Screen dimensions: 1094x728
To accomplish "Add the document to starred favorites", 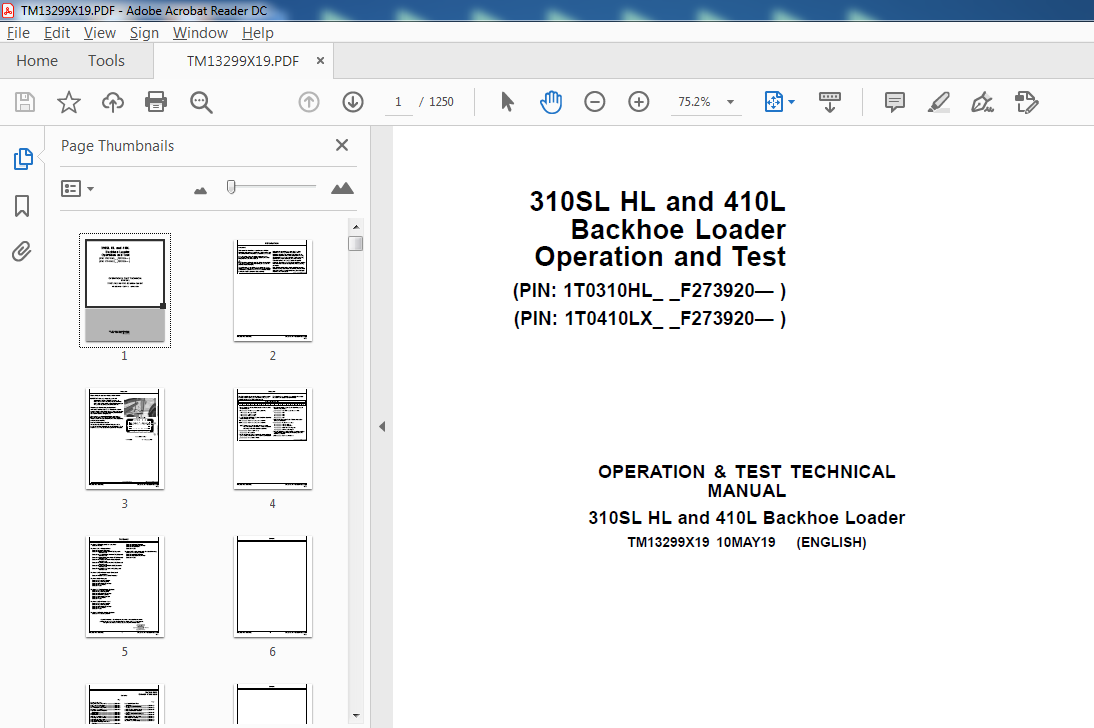I will tap(68, 102).
